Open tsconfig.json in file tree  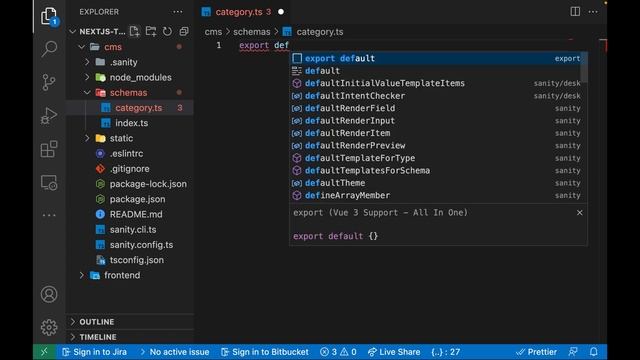(130, 260)
